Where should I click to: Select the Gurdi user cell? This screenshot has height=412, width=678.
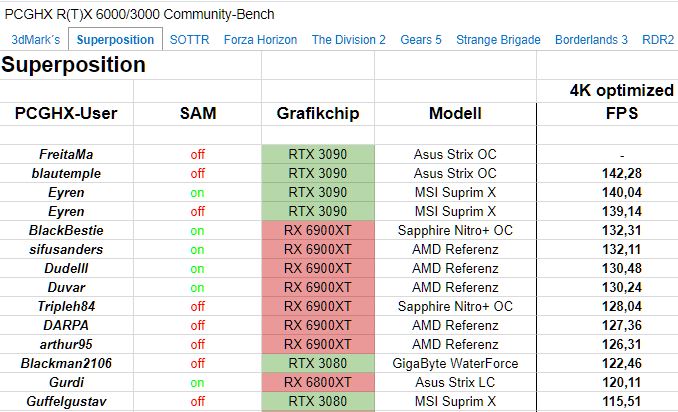click(66, 383)
